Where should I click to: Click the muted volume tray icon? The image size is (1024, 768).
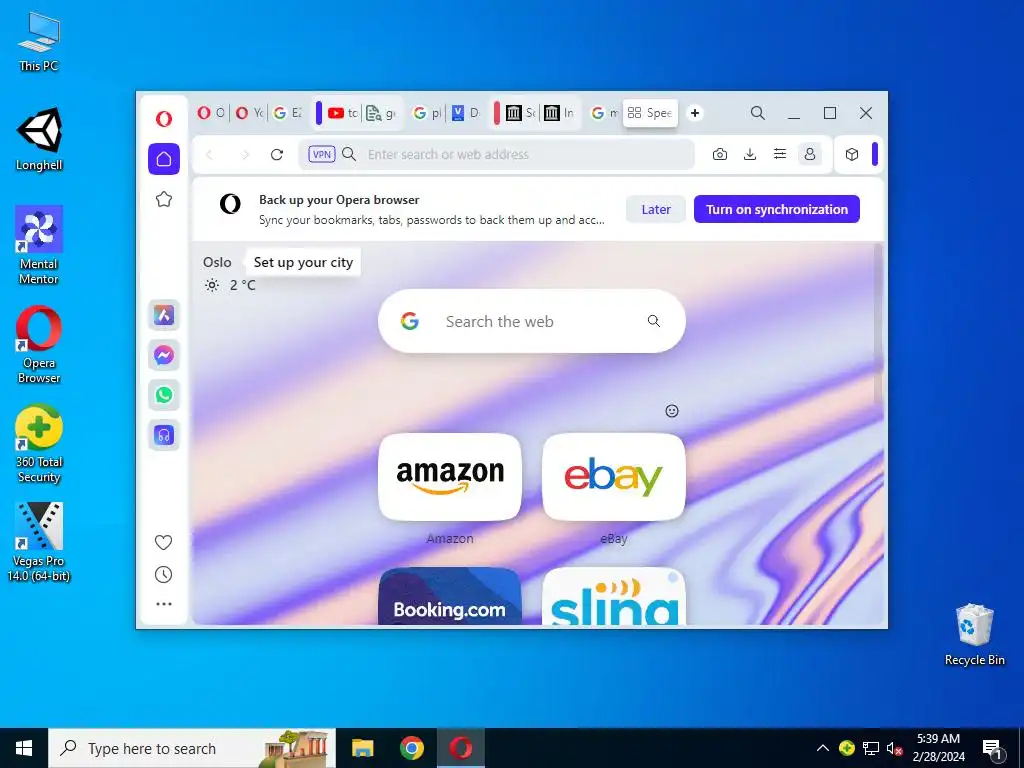[x=895, y=748]
